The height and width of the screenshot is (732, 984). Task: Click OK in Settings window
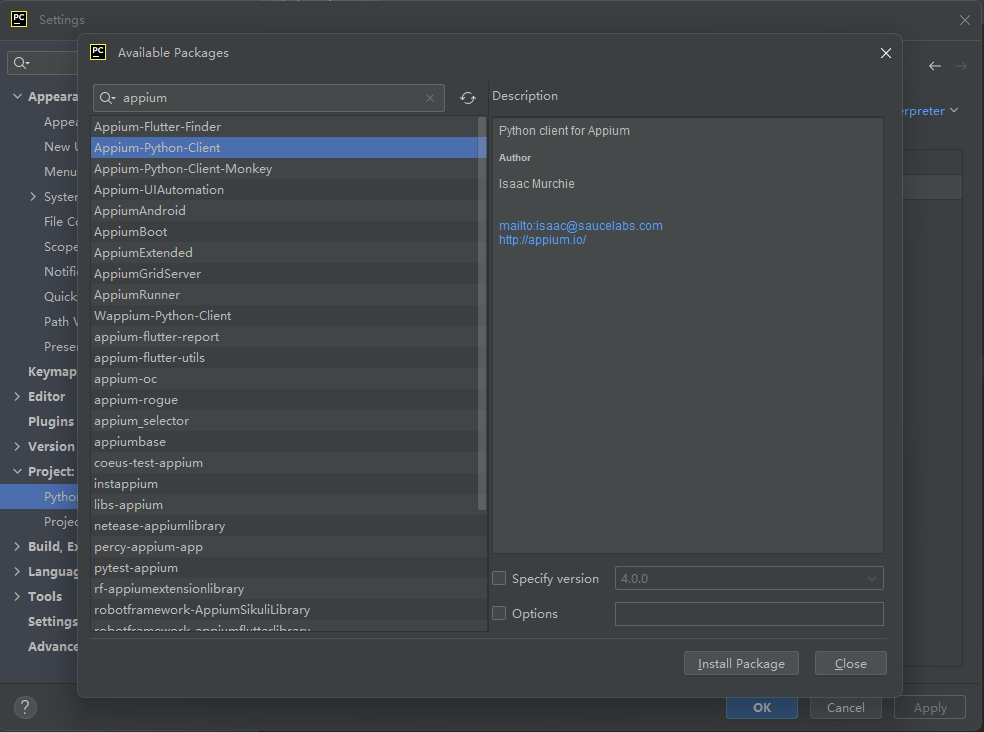[762, 708]
